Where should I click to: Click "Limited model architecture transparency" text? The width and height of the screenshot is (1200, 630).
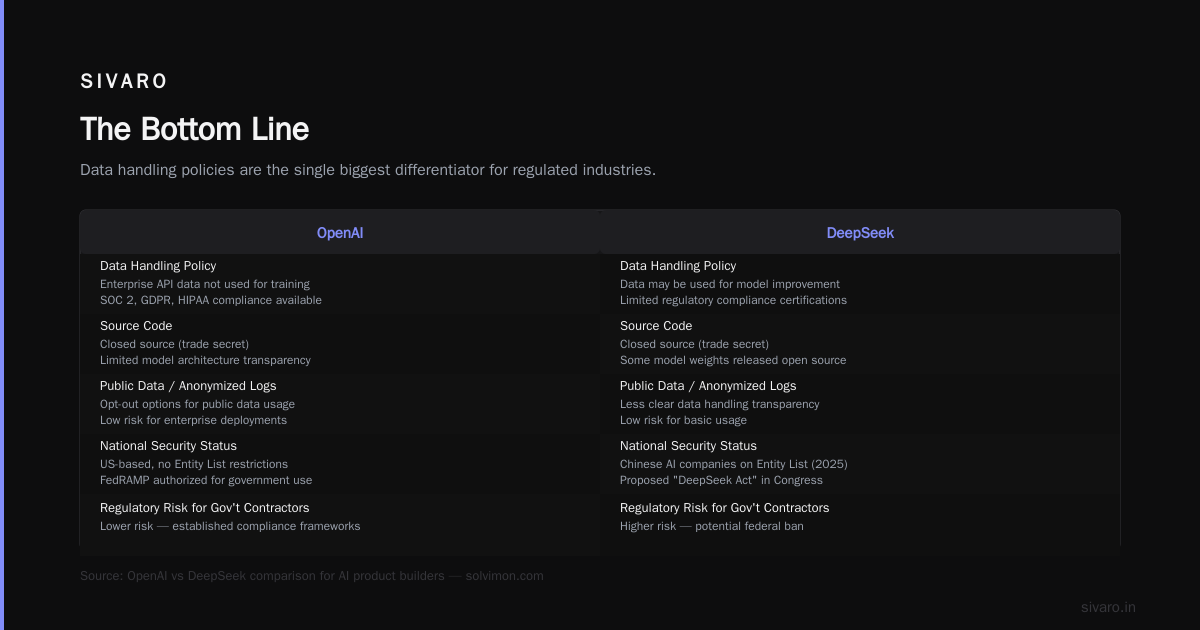pyautogui.click(x=205, y=360)
